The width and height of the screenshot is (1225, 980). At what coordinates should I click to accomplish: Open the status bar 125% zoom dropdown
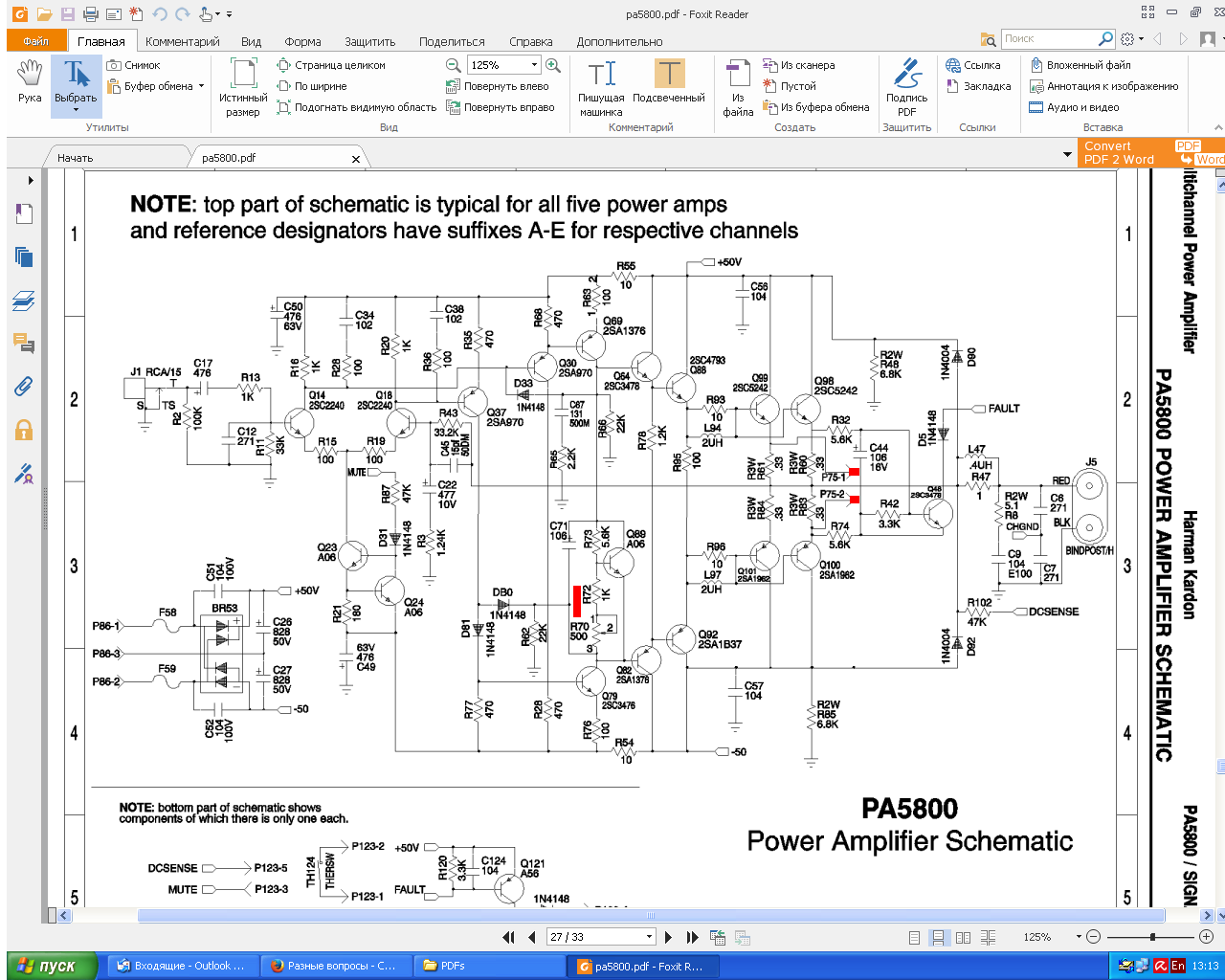coord(1079,937)
